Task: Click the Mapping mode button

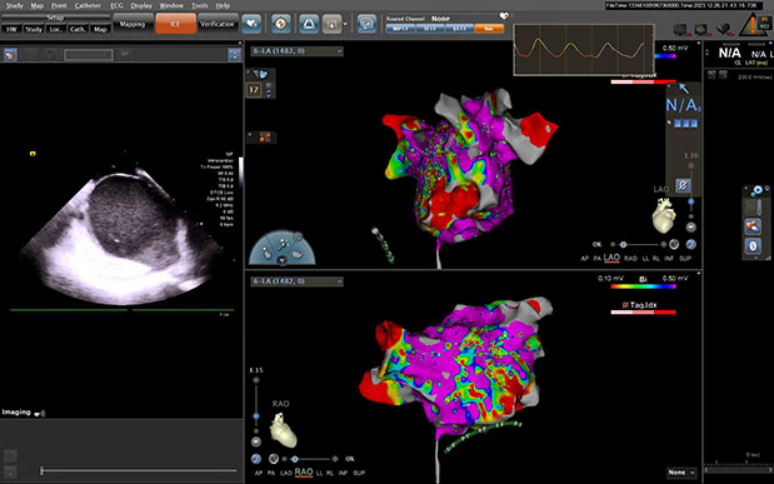Action: pyautogui.click(x=131, y=23)
